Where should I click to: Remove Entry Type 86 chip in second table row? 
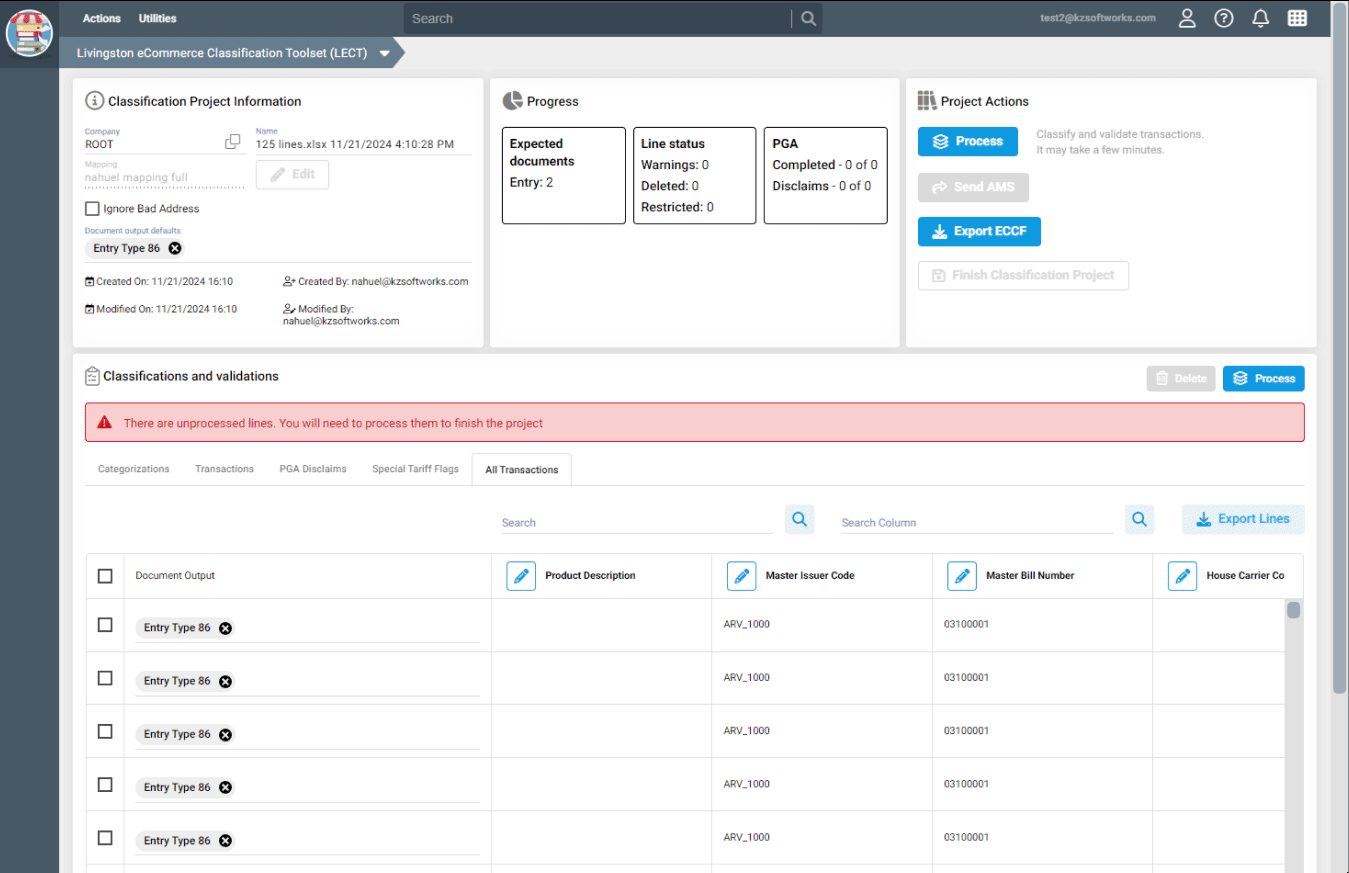(x=225, y=681)
